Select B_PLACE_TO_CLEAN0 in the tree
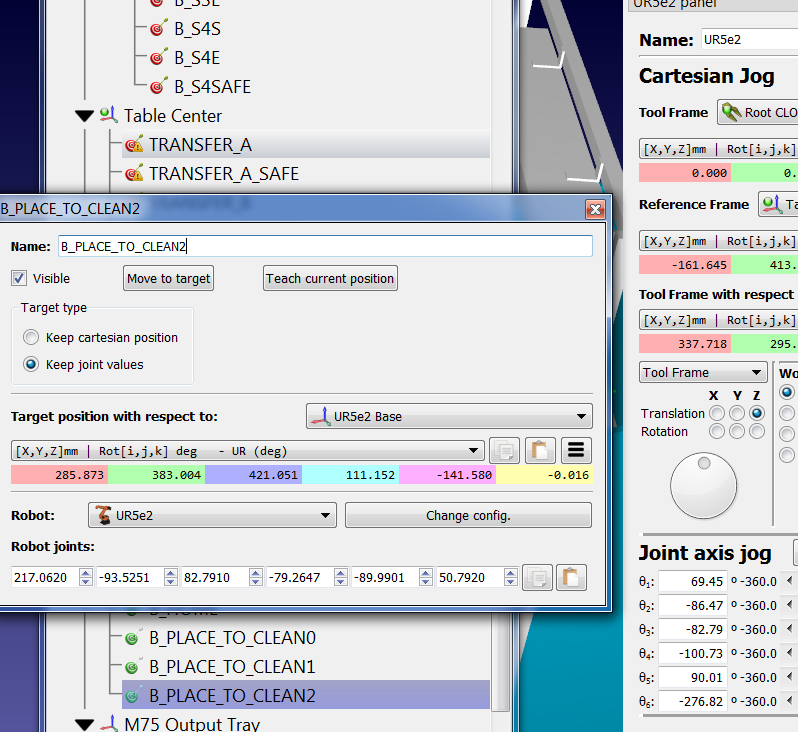The width and height of the screenshot is (798, 732). pyautogui.click(x=231, y=638)
